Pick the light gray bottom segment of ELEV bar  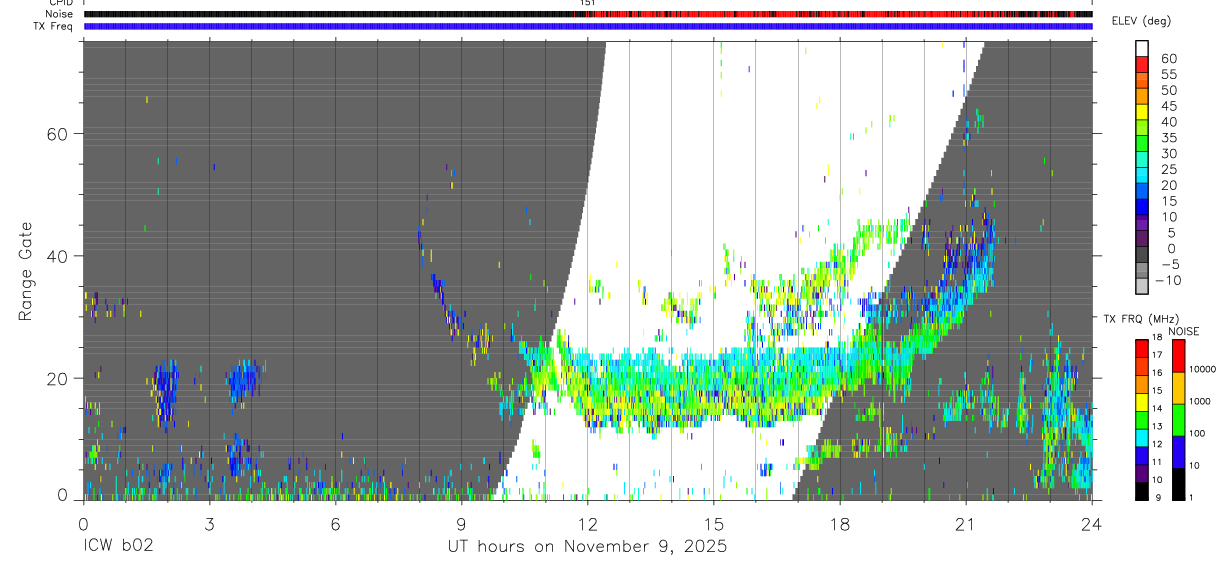coord(1143,286)
